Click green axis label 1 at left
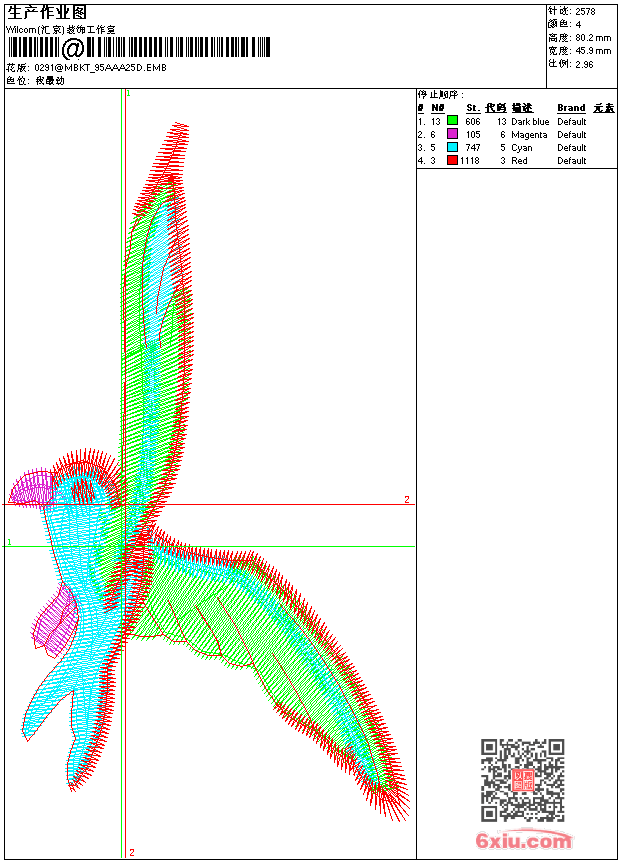 click(9, 542)
